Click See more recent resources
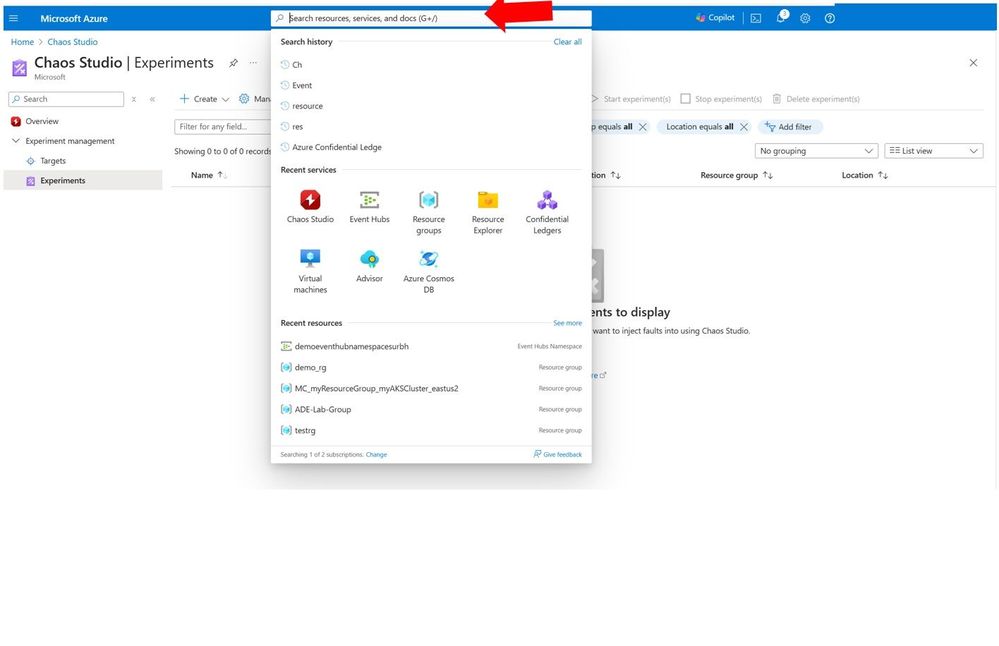 (x=567, y=323)
